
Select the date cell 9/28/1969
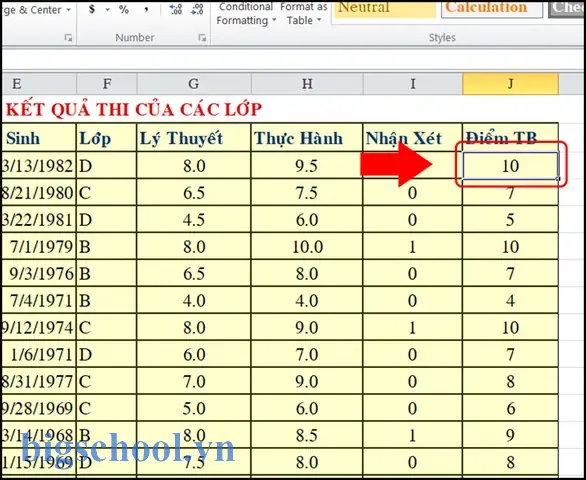(x=39, y=407)
